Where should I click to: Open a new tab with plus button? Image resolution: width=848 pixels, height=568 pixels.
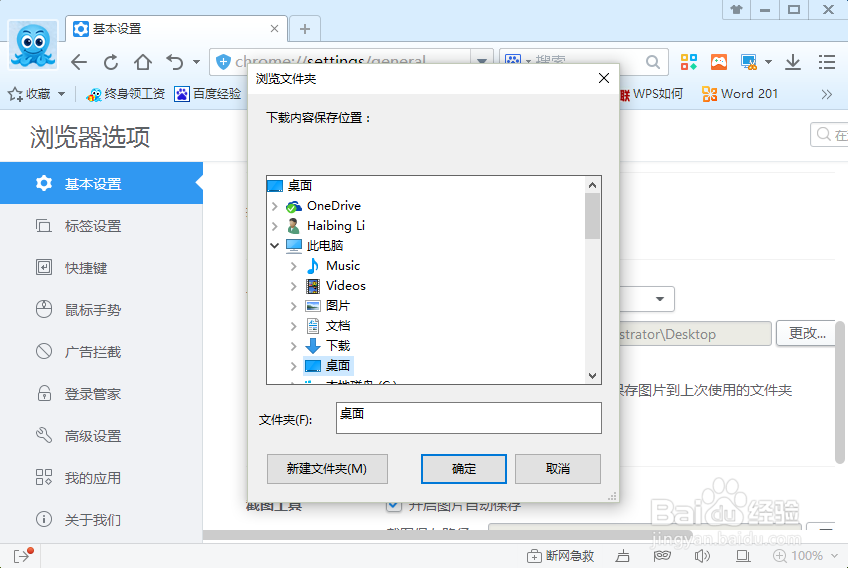(x=304, y=29)
